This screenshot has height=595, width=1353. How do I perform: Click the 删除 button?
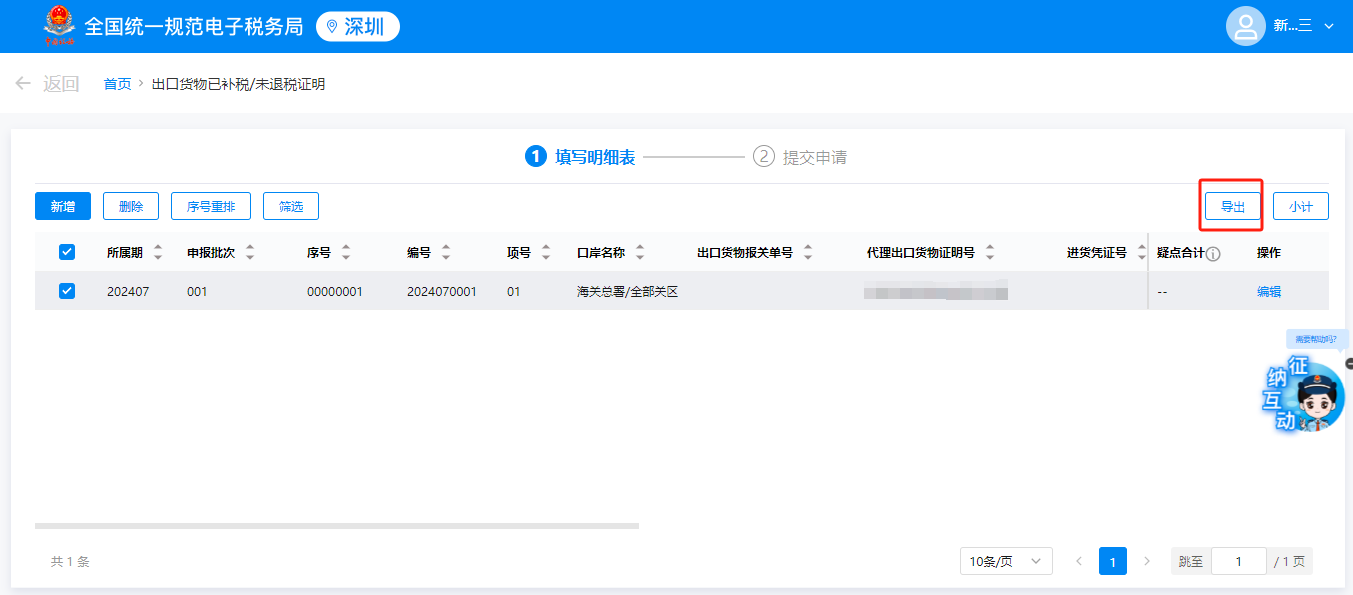131,206
